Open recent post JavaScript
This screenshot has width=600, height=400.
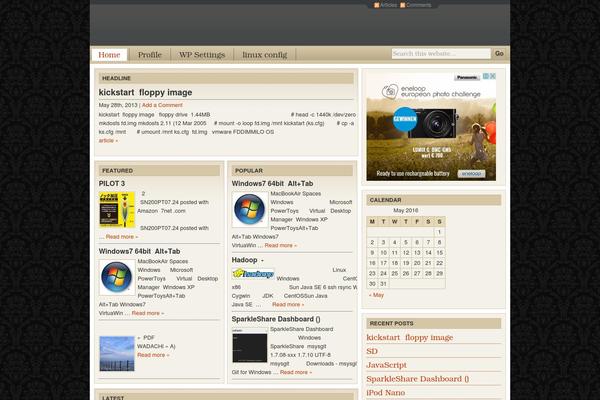click(x=386, y=365)
